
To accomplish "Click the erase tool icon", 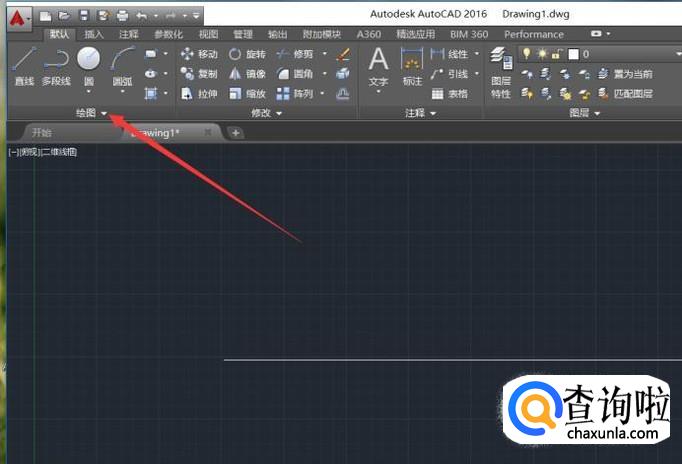I will [x=343, y=54].
